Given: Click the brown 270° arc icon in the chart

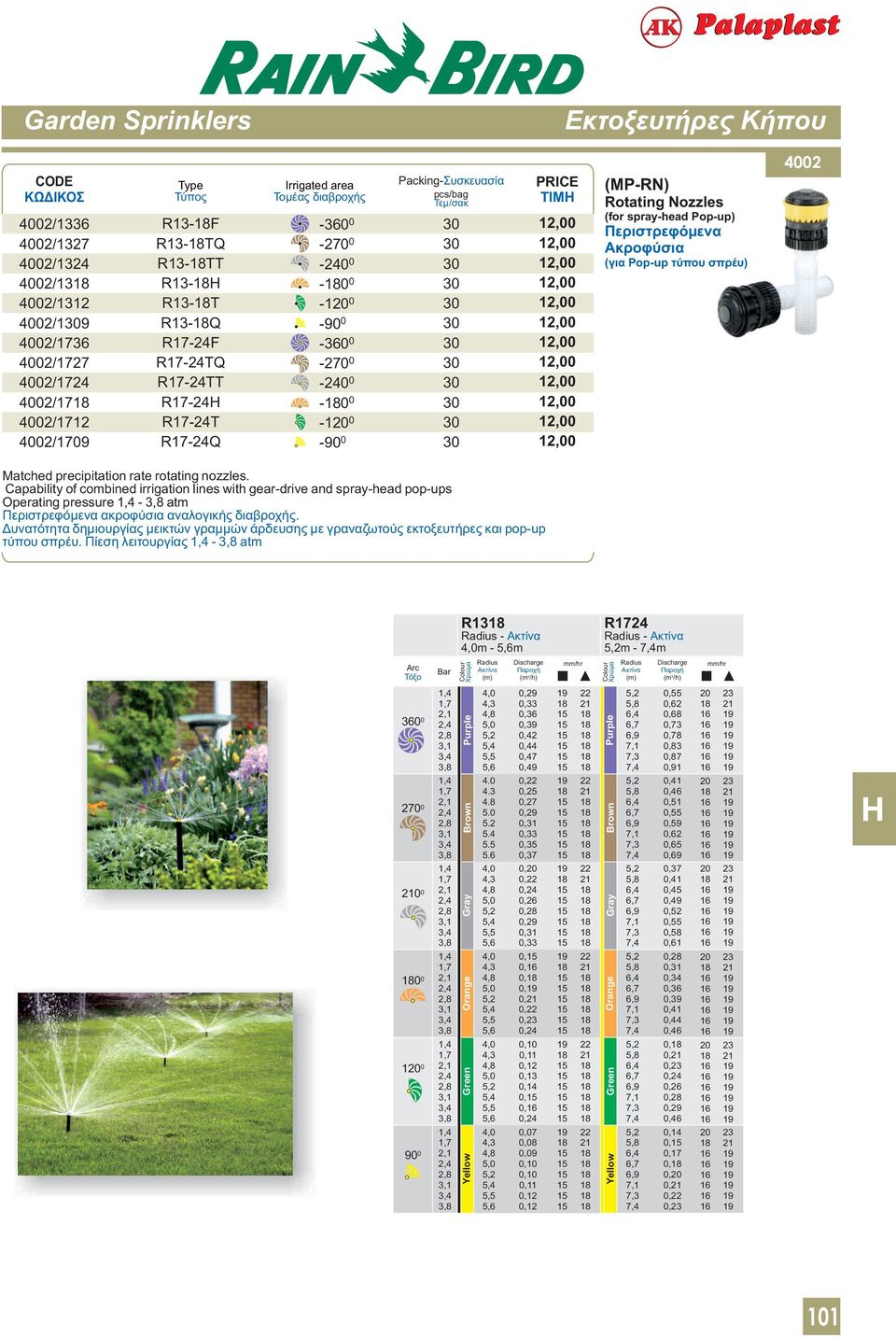Looking at the screenshot, I should tap(413, 826).
